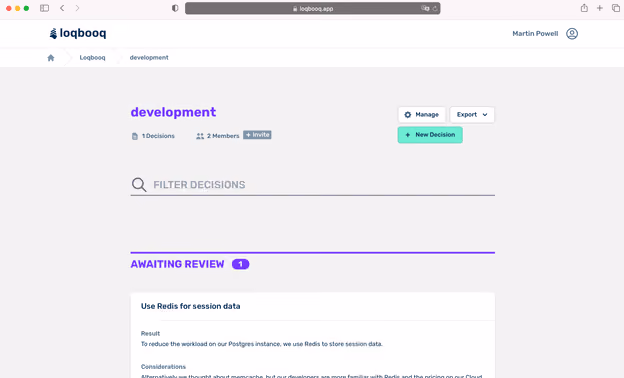Open the Export dropdown

[472, 115]
